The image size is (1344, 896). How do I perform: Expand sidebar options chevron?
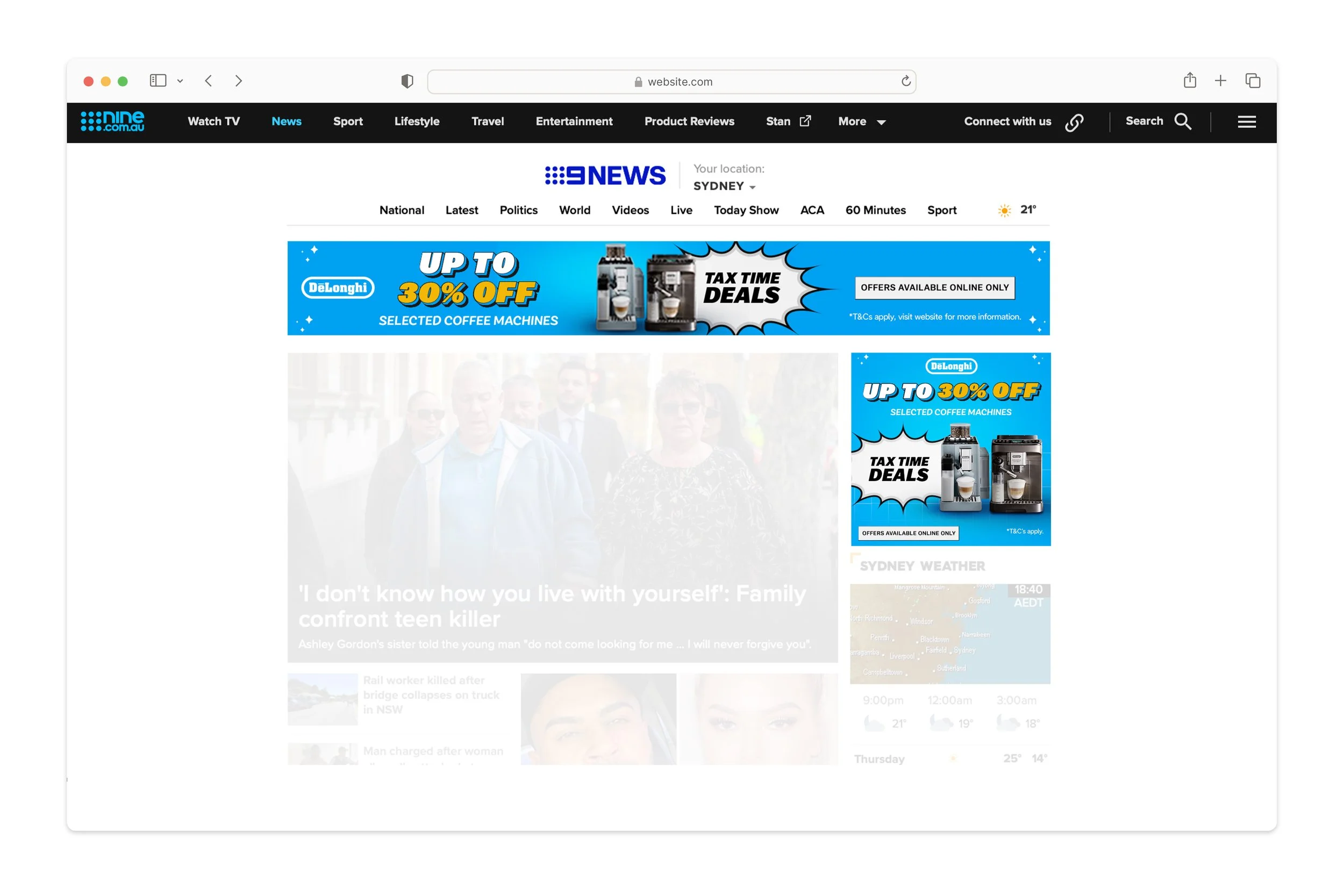[x=180, y=81]
